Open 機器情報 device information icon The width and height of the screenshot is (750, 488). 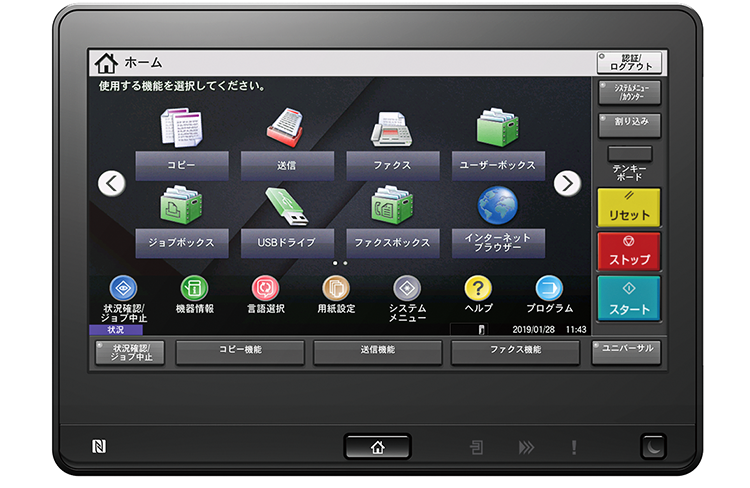tap(194, 289)
